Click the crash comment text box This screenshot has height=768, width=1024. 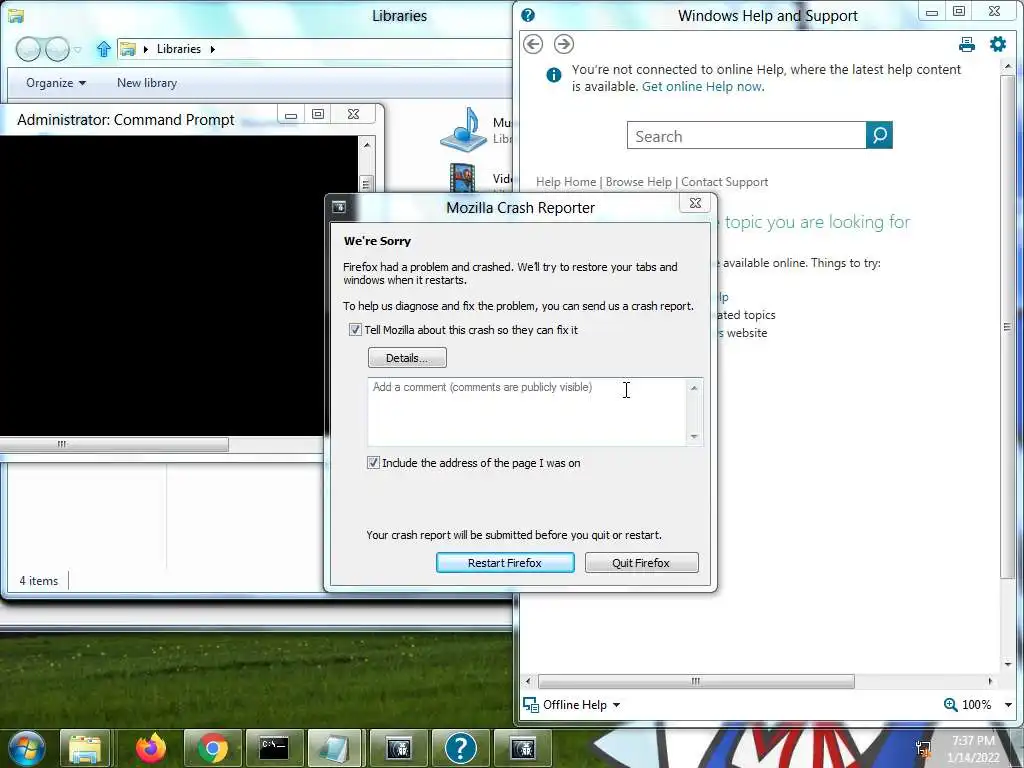click(527, 412)
